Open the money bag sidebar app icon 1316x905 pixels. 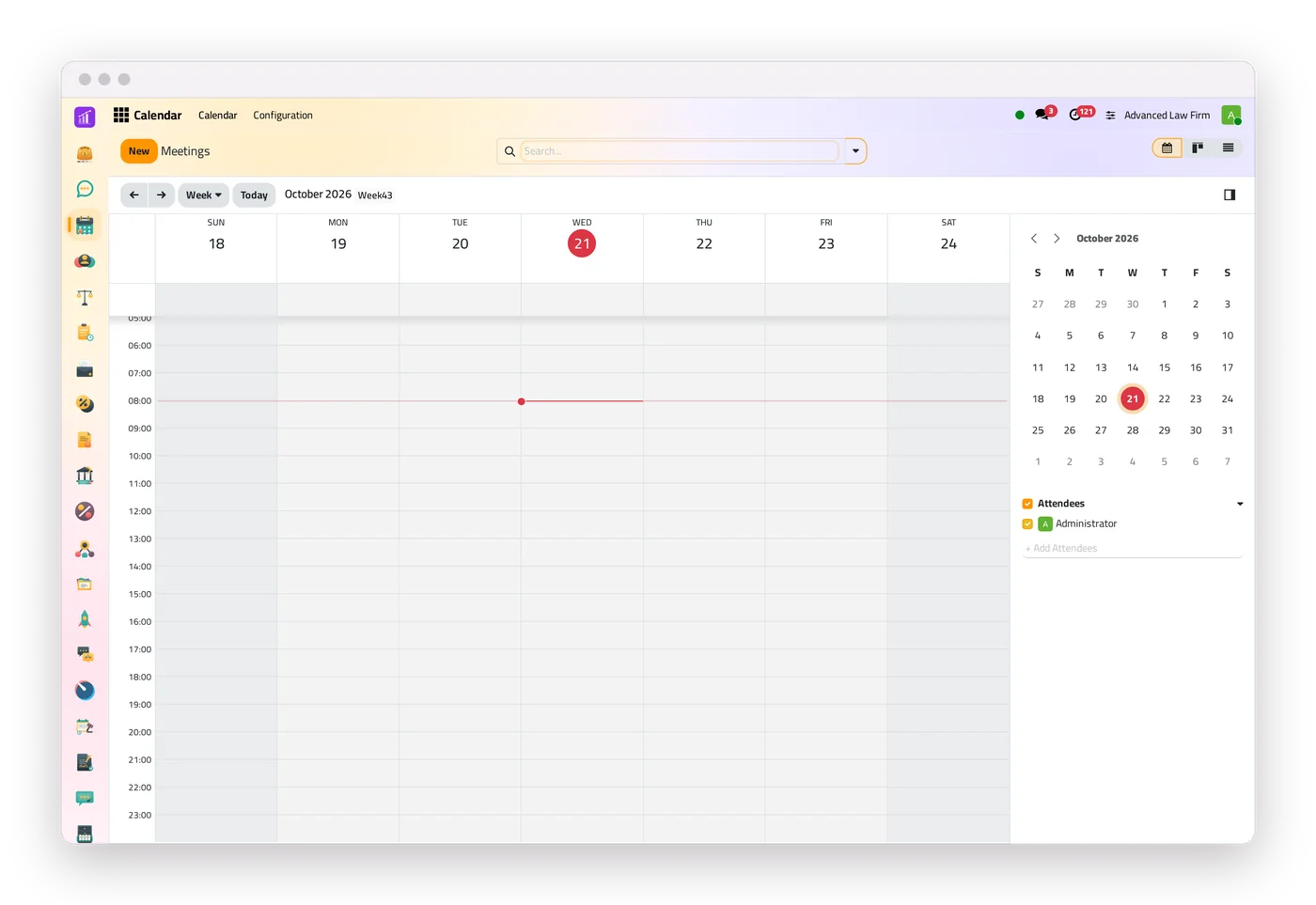pyautogui.click(x=85, y=153)
